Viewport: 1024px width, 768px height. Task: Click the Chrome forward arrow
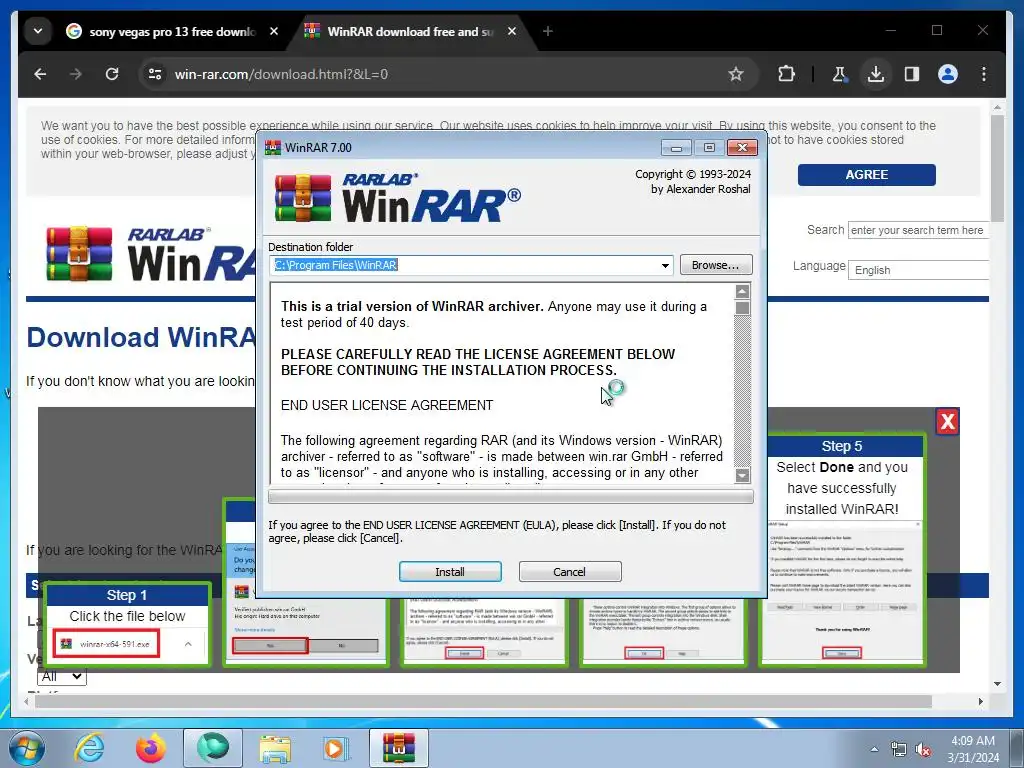click(x=76, y=74)
